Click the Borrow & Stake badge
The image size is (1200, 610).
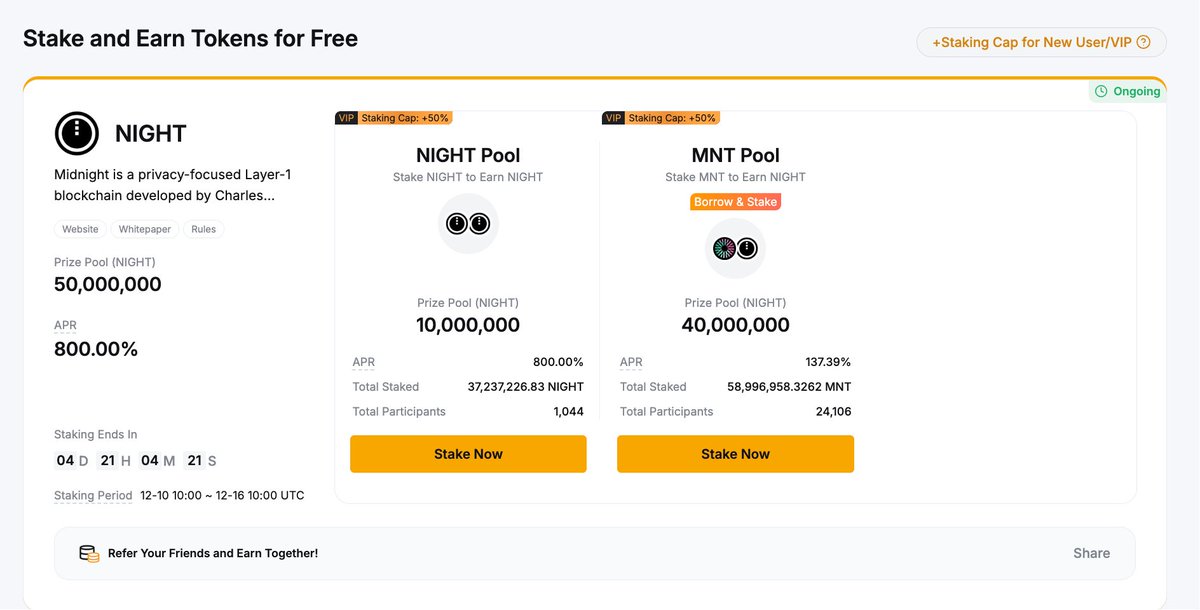tap(735, 202)
